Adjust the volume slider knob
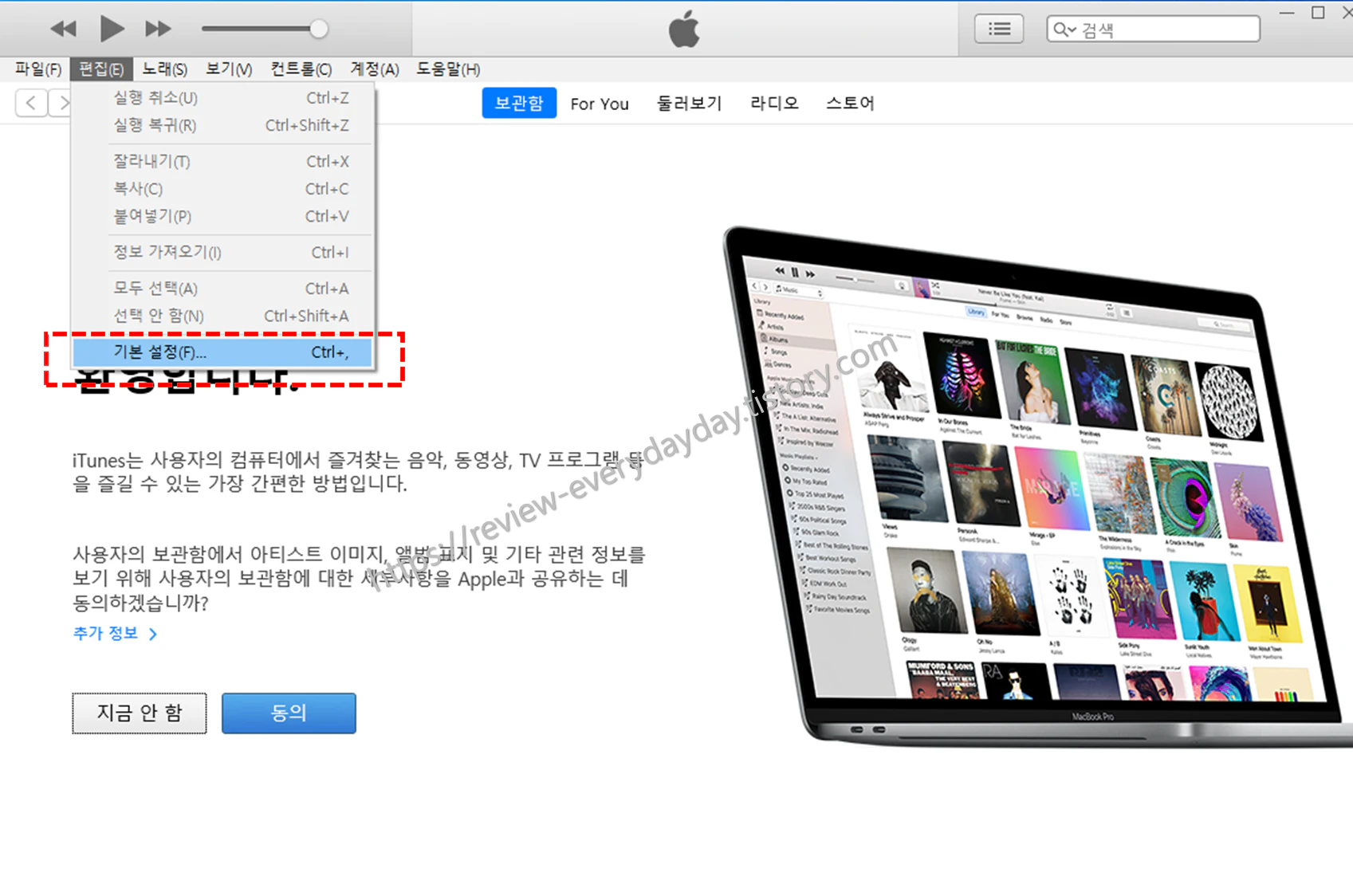This screenshot has height=896, width=1353. point(318,29)
